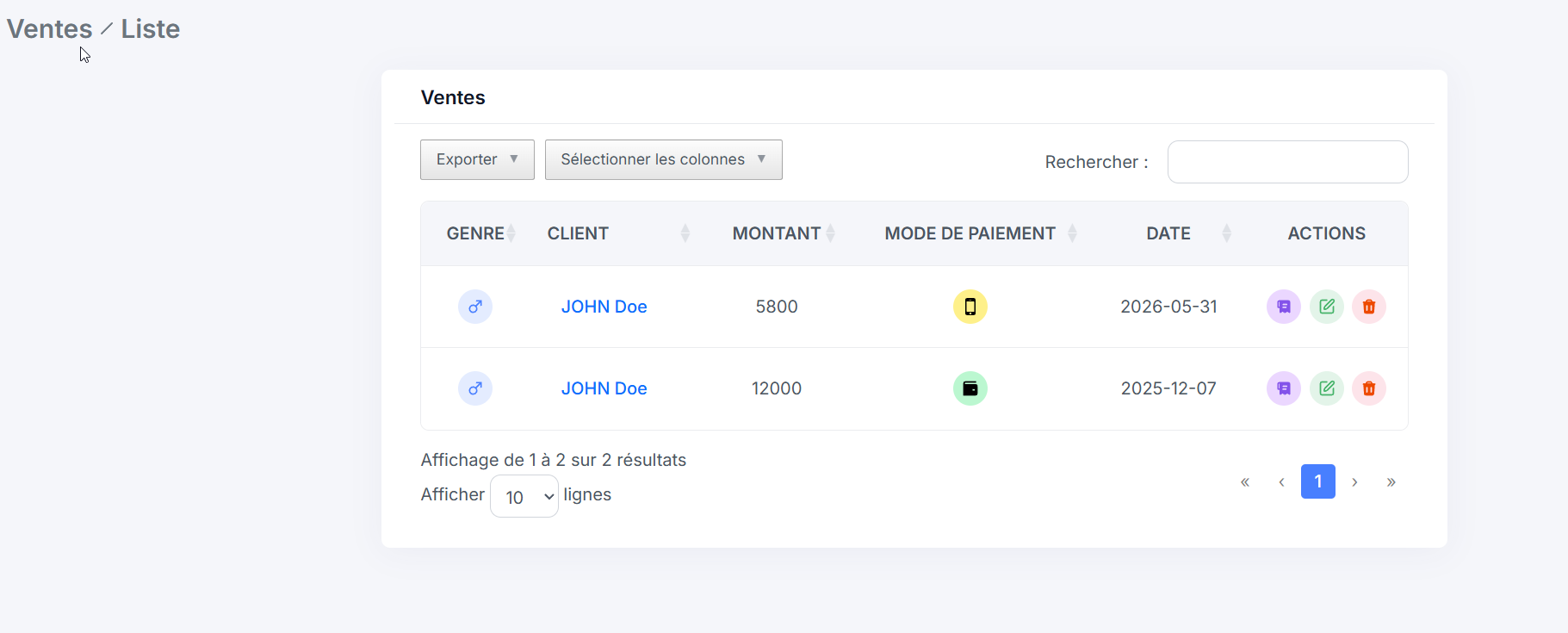This screenshot has width=1568, height=633.
Task: Click the Ventes breadcrumb in the page title
Action: 49,28
